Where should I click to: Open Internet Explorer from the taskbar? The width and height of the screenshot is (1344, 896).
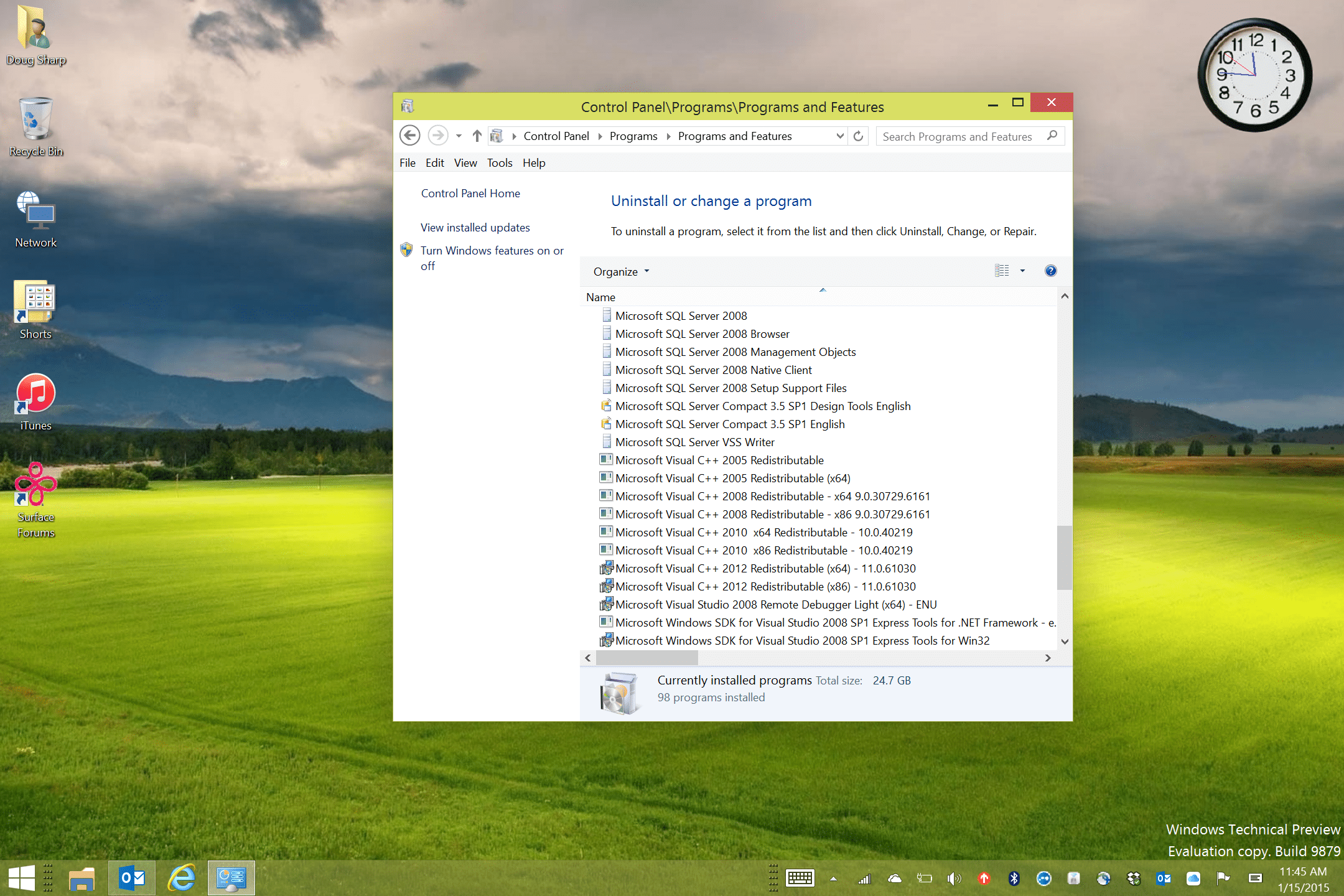click(182, 878)
